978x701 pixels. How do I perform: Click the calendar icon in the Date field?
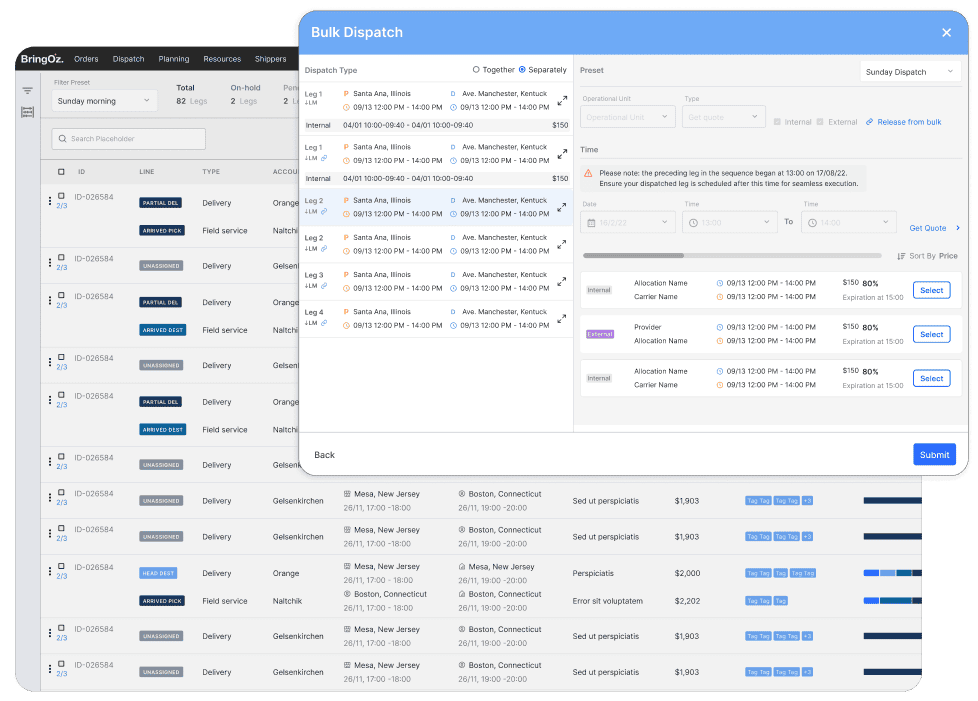click(x=591, y=223)
